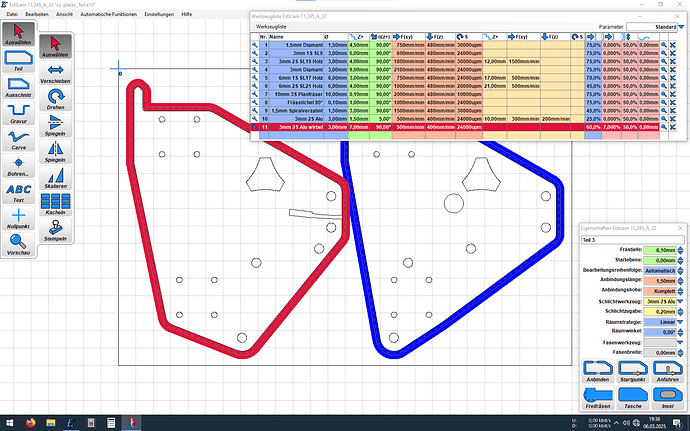The height and width of the screenshot is (431, 690).
Task: Open the Schlichtwerkzeug dropdown arrow
Action: 680,302
